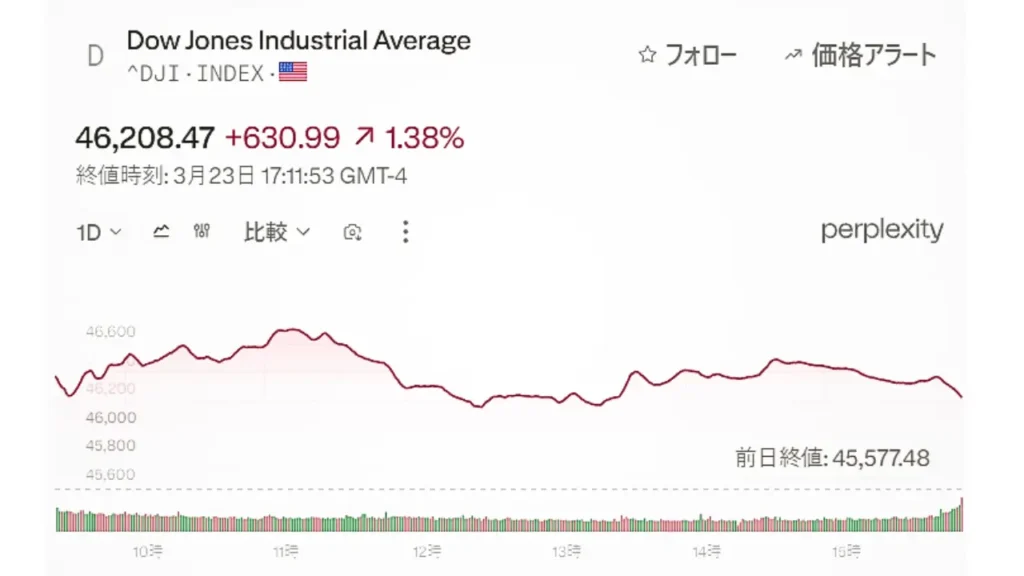Expand the 1D time range dropdown
The height and width of the screenshot is (576, 1024).
(x=99, y=232)
